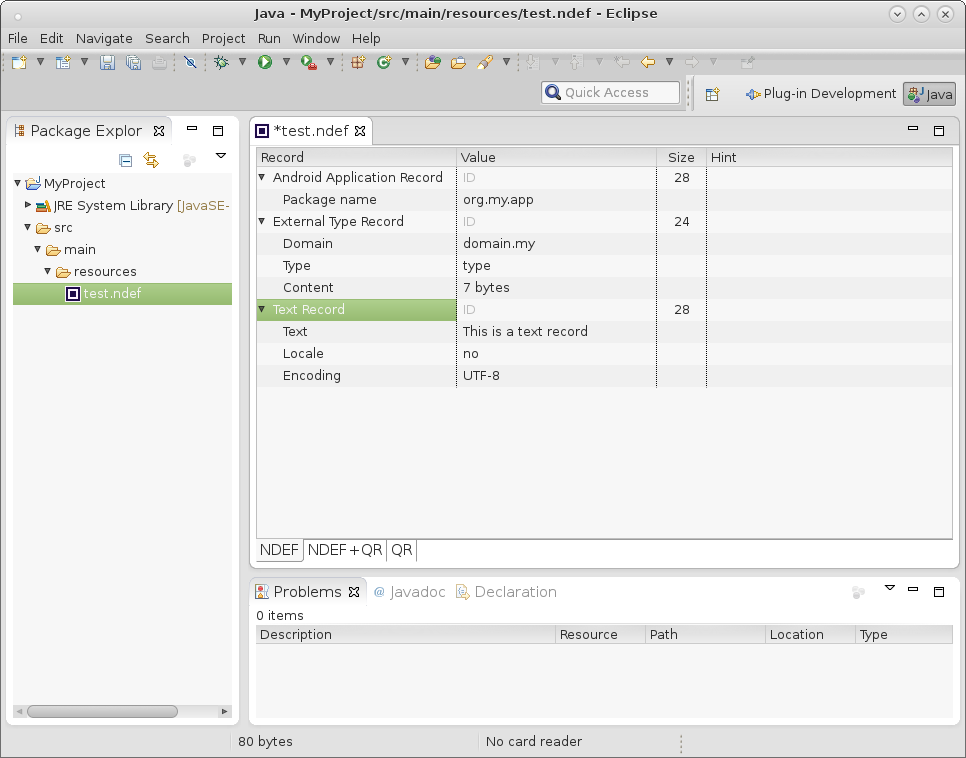This screenshot has height=758, width=966.
Task: Open Package Explorer view menu triangle
Action: click(x=221, y=156)
